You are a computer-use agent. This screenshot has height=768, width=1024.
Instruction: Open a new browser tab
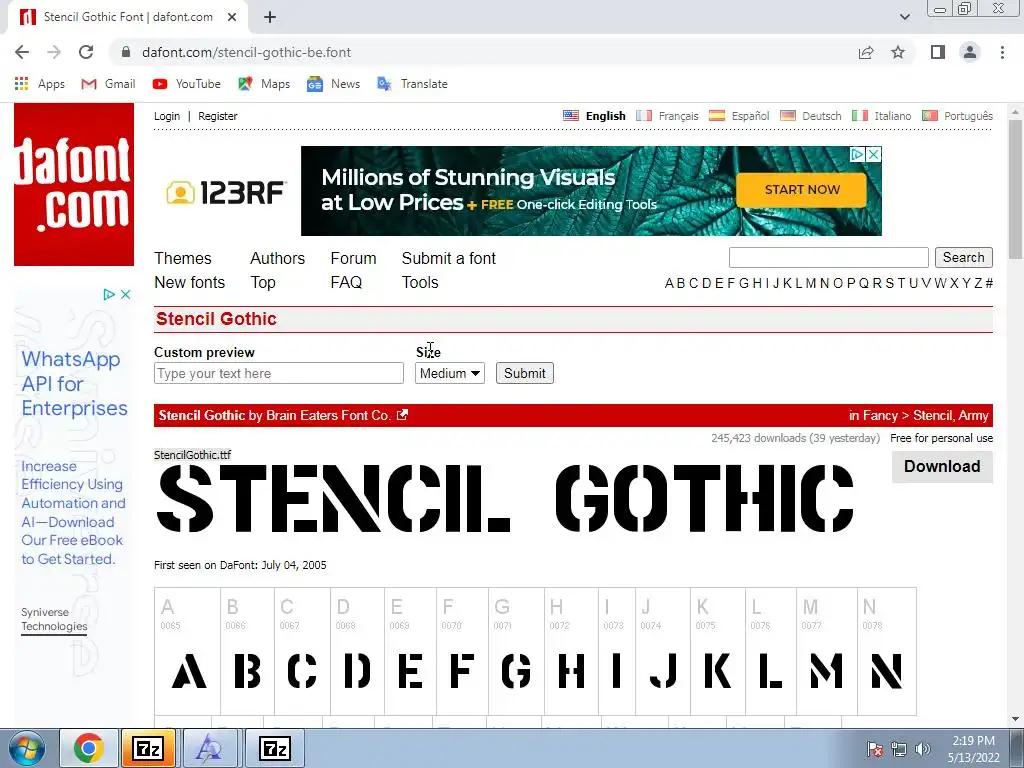coord(270,17)
